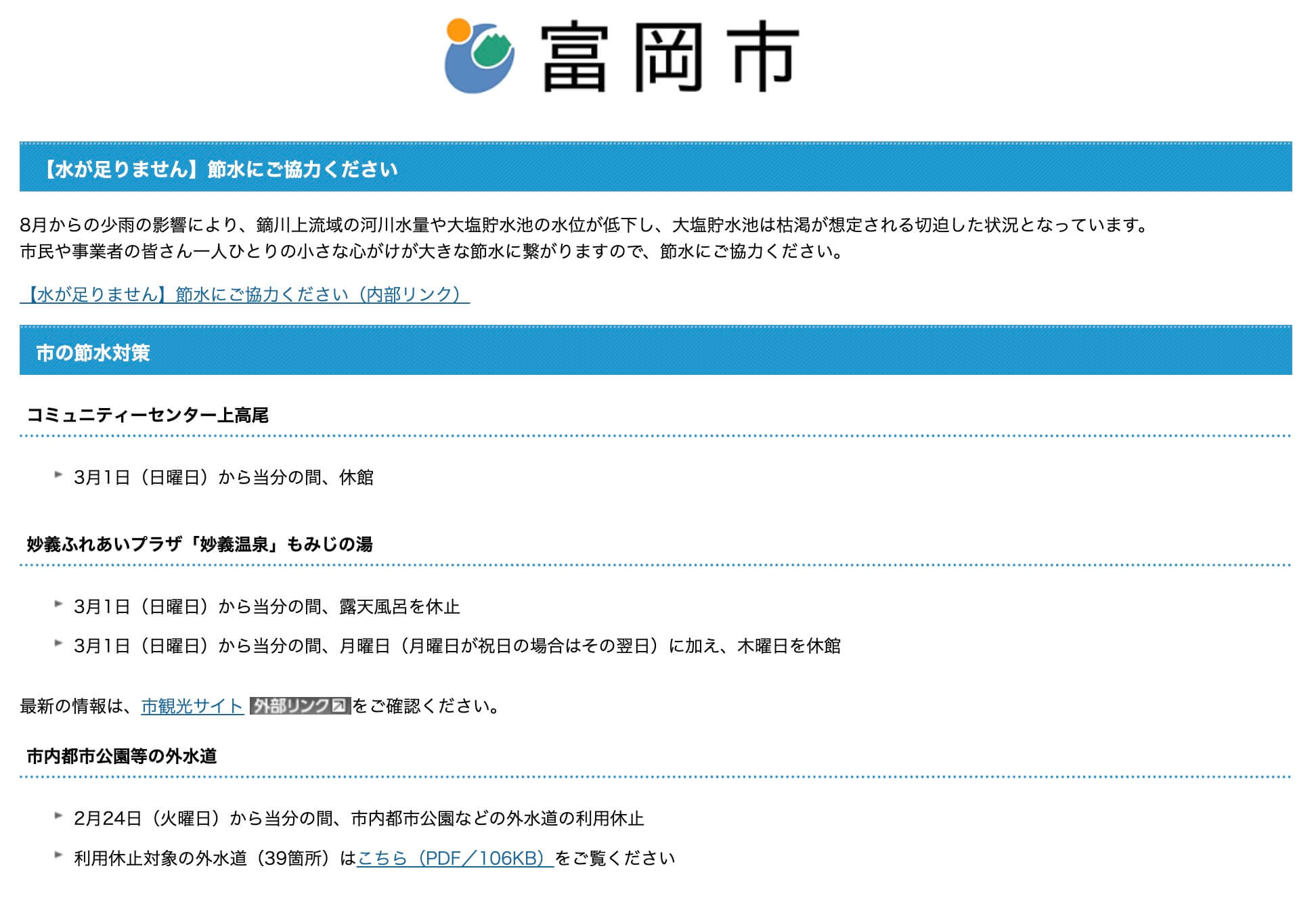Image resolution: width=1316 pixels, height=900 pixels.
Task: Click the 2月24日 外水道の利用休止 list item
Action: (359, 819)
